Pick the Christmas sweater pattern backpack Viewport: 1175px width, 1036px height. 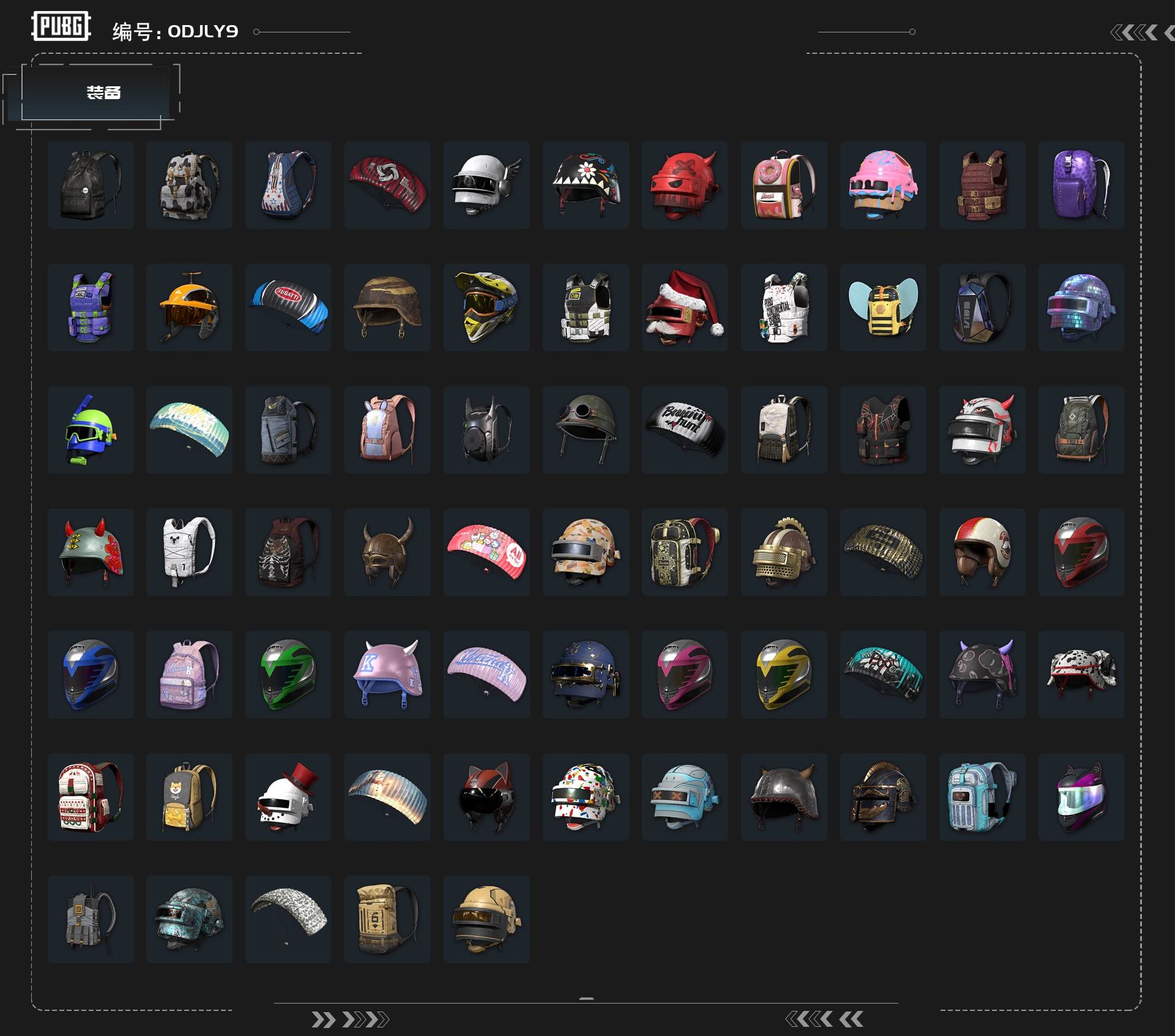pyautogui.click(x=91, y=797)
